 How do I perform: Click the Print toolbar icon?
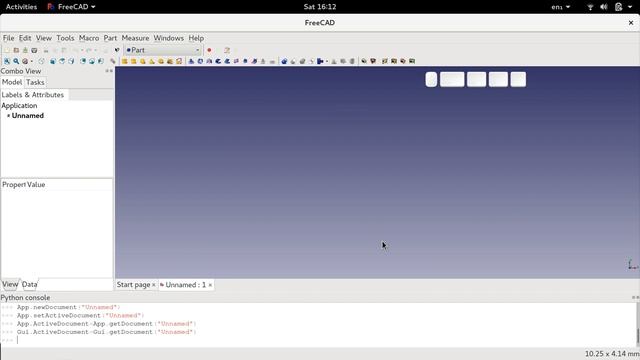pos(34,50)
